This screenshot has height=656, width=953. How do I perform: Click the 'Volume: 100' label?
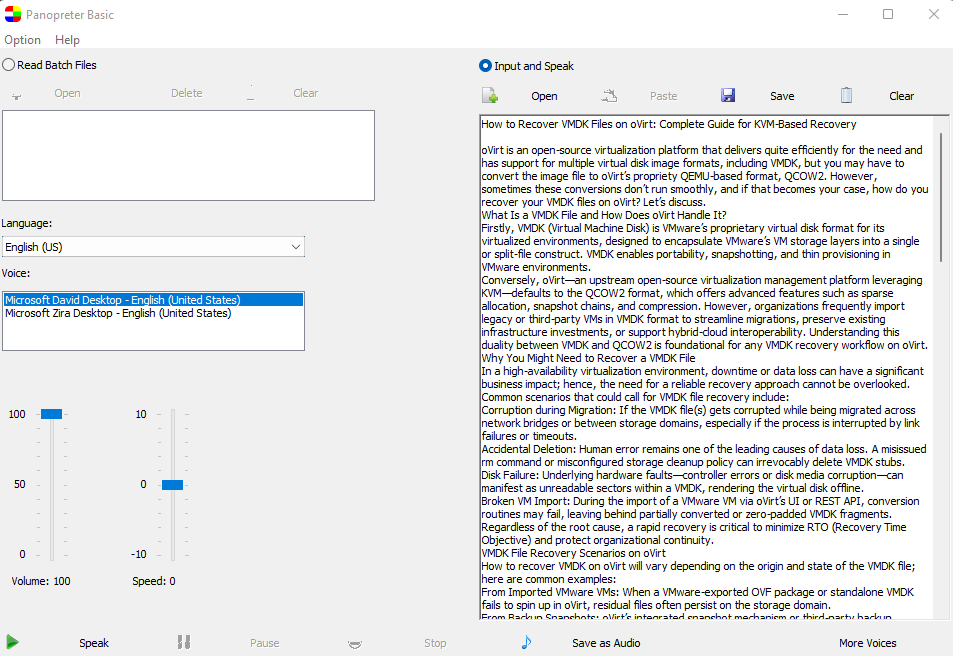coord(41,581)
